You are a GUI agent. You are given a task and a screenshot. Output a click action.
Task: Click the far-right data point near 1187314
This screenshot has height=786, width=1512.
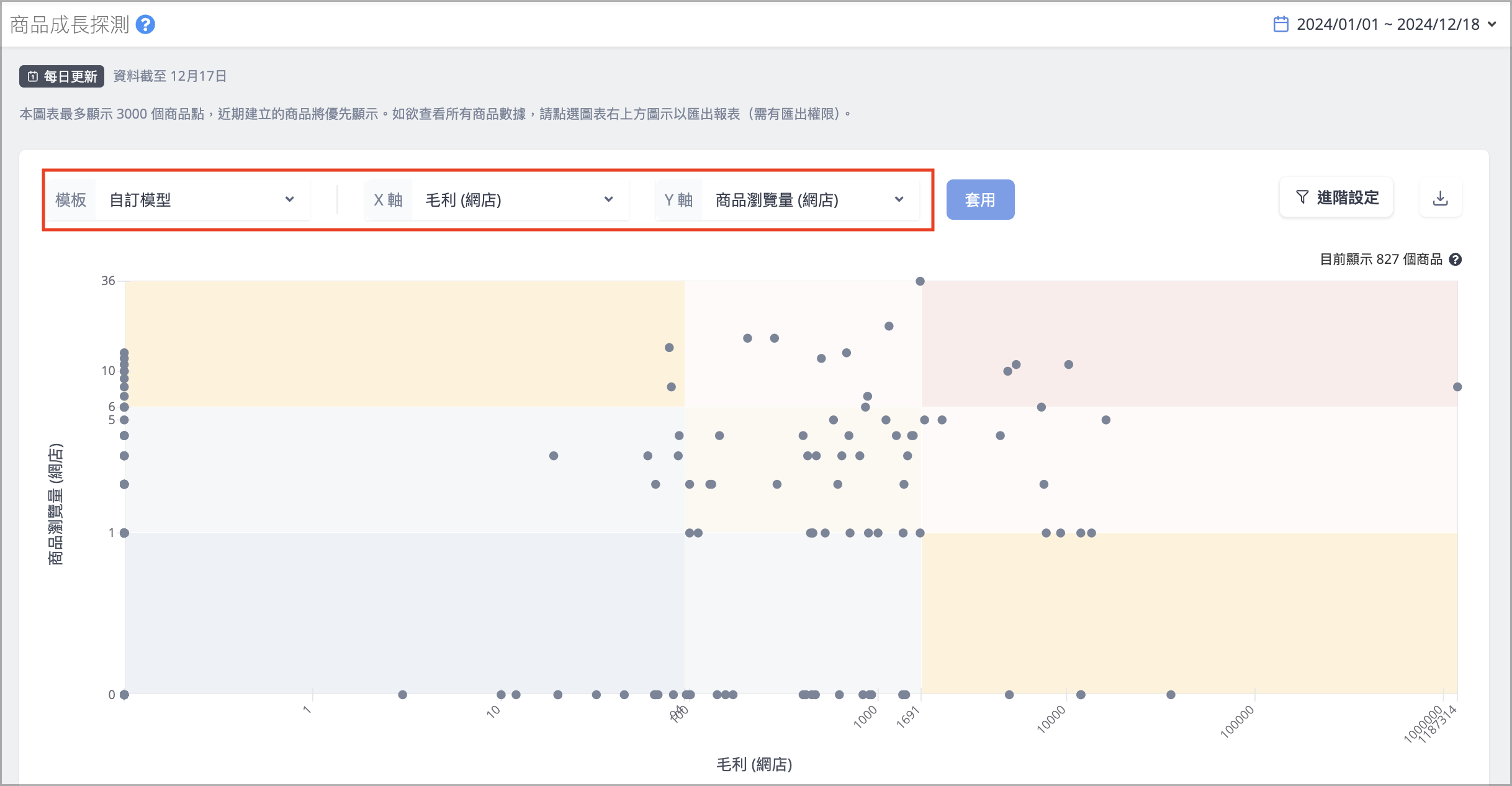pyautogui.click(x=1457, y=387)
